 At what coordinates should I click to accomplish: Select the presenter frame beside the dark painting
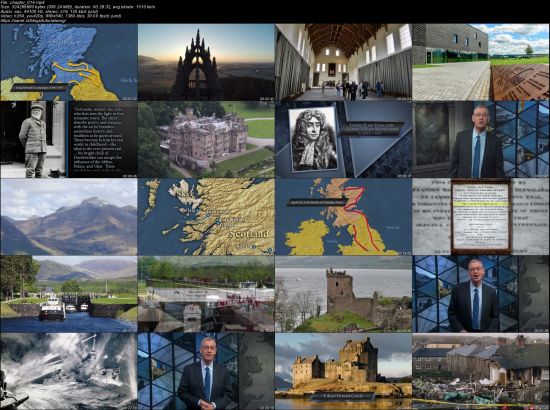pyautogui.click(x=481, y=140)
